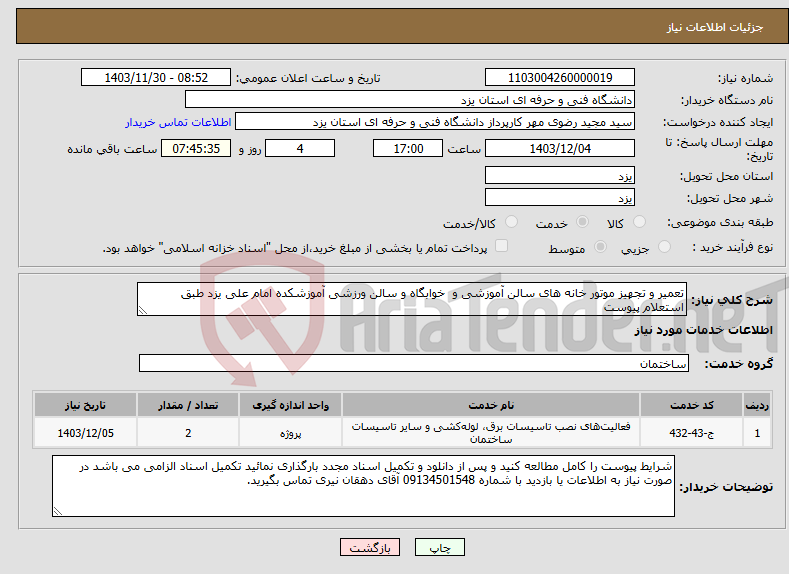Click the جزئیات اطلاعات نیاز page header
Screen dimensions: 789x574
[715, 27]
